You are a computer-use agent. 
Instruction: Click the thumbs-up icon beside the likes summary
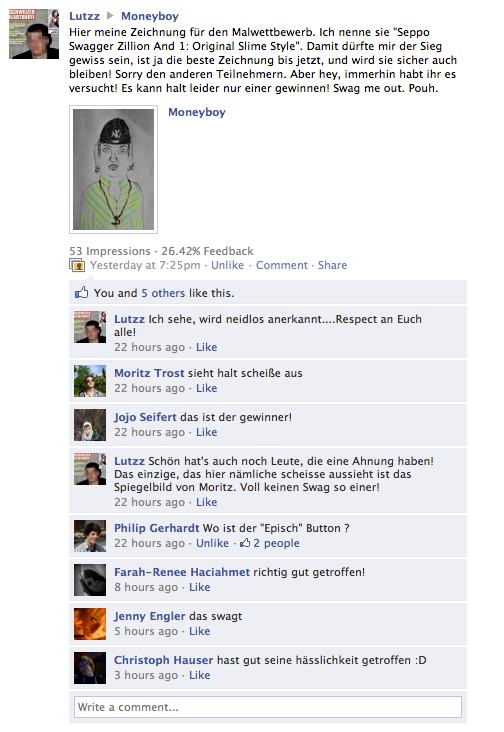pyautogui.click(x=82, y=293)
